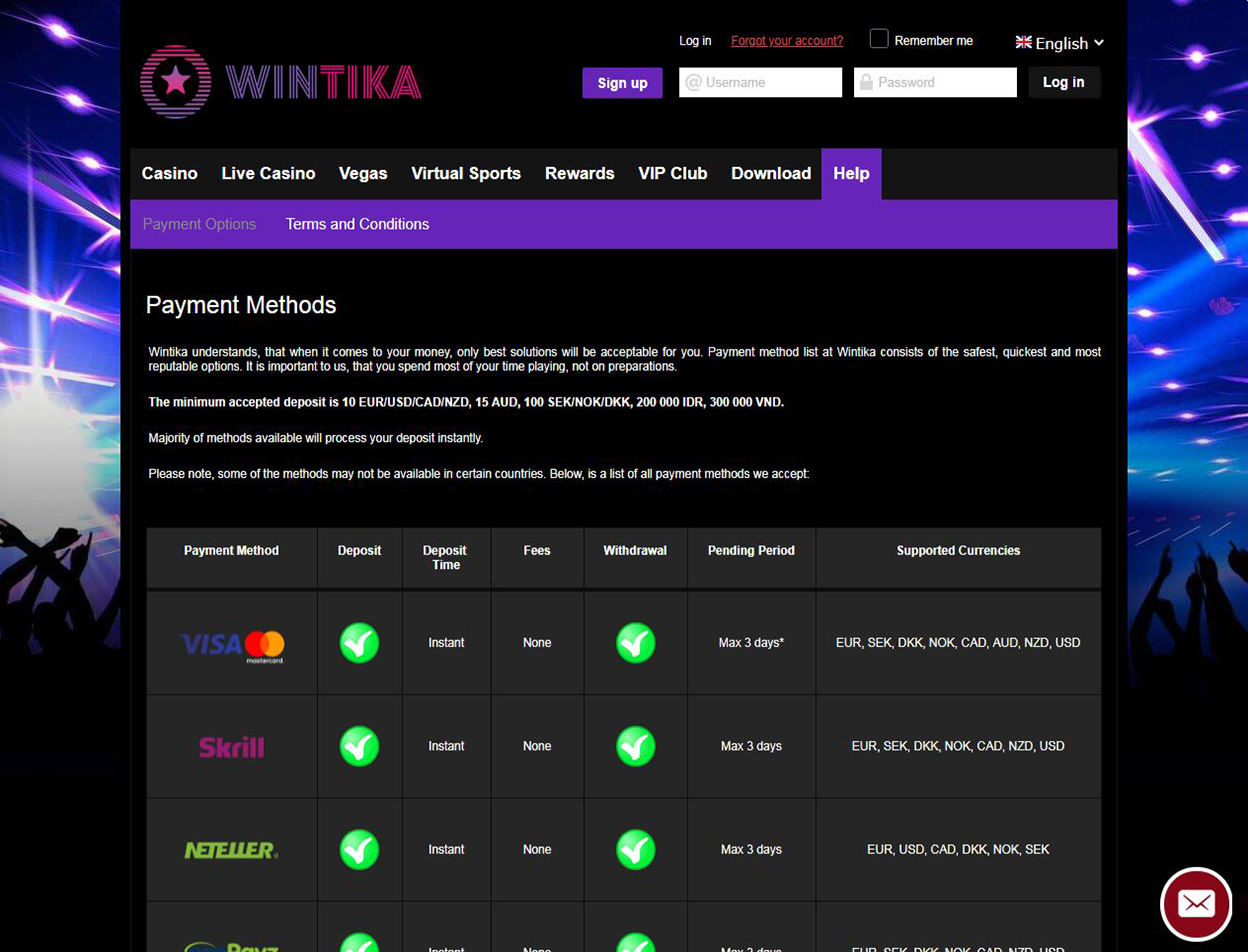
Task: Tick the Remember me checkbox
Action: click(879, 39)
